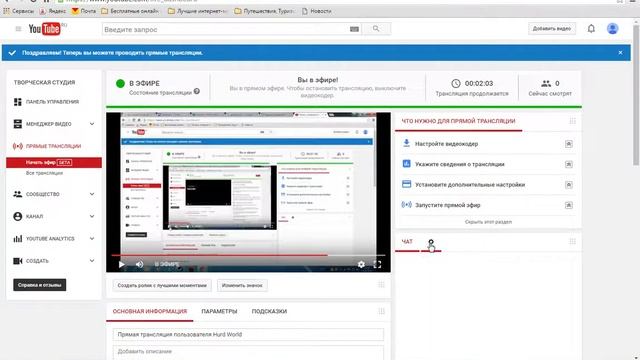
Task: Open the Панель управления label link
Action: (x=52, y=102)
